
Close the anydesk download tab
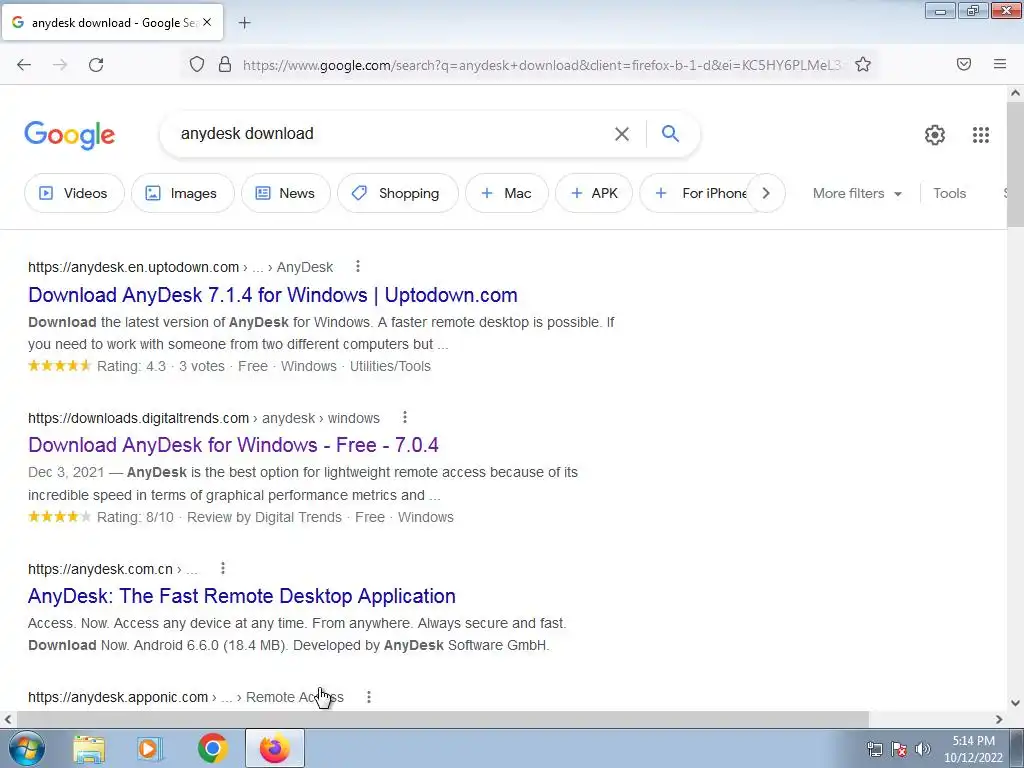point(207,22)
